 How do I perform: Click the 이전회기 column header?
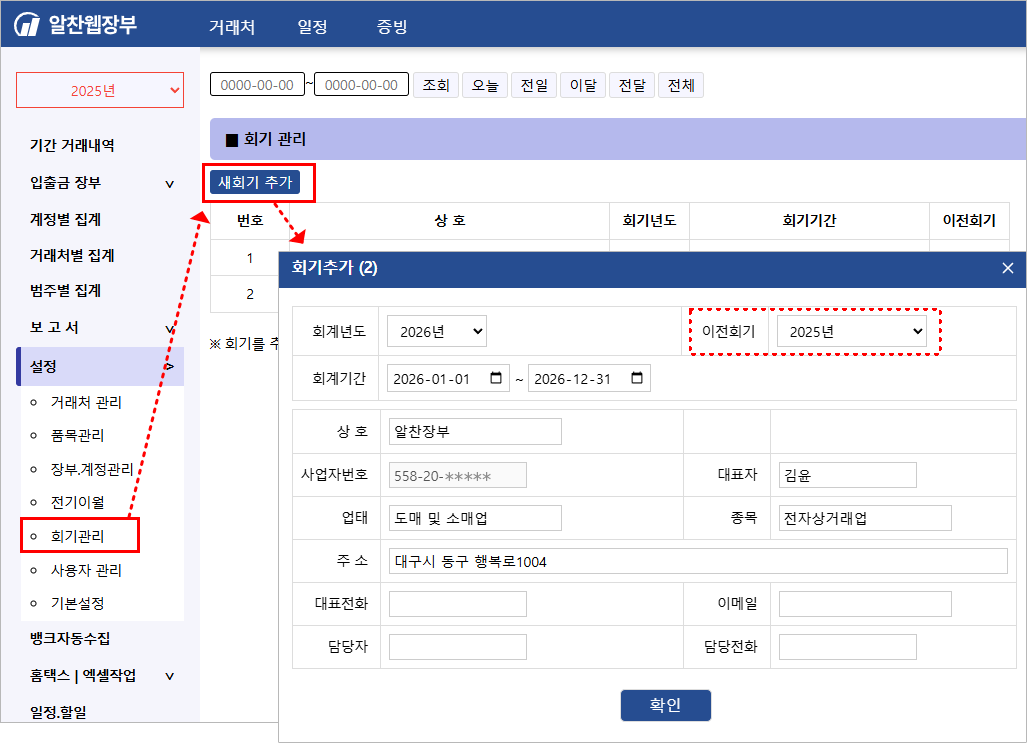tap(969, 221)
